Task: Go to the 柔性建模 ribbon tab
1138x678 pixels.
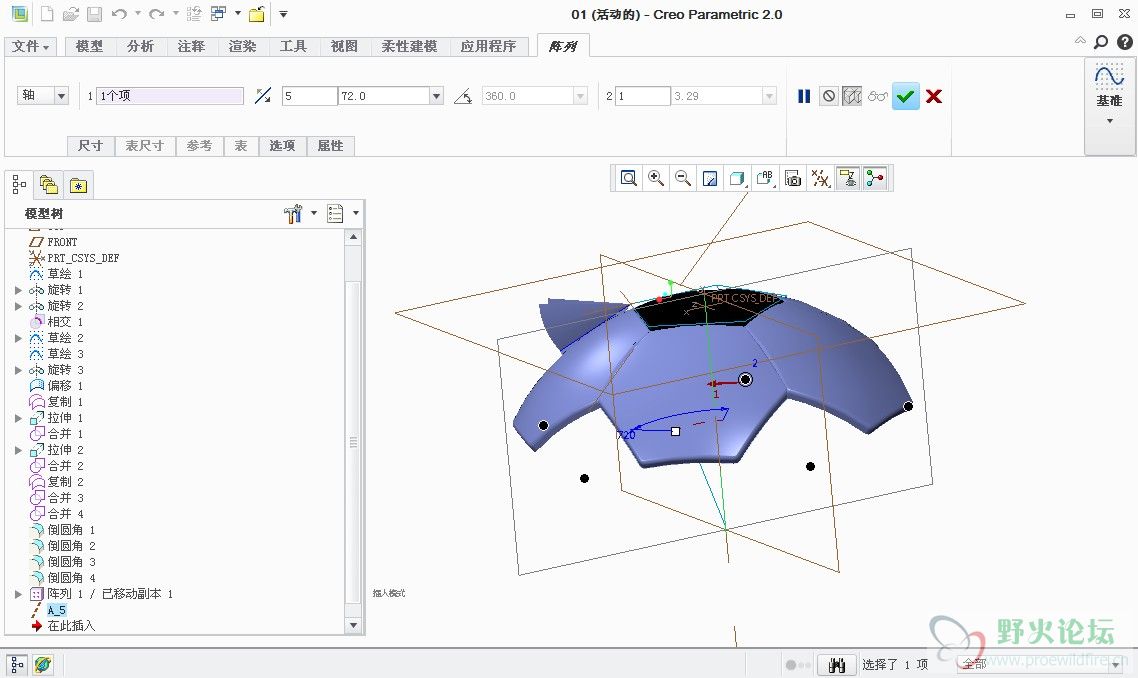Action: point(409,46)
